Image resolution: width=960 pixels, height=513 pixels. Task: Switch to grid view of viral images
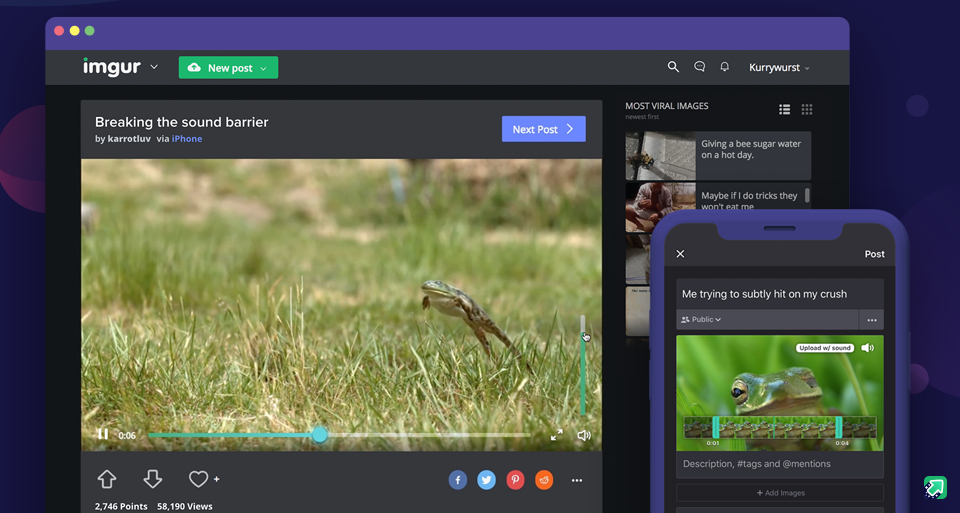[807, 109]
